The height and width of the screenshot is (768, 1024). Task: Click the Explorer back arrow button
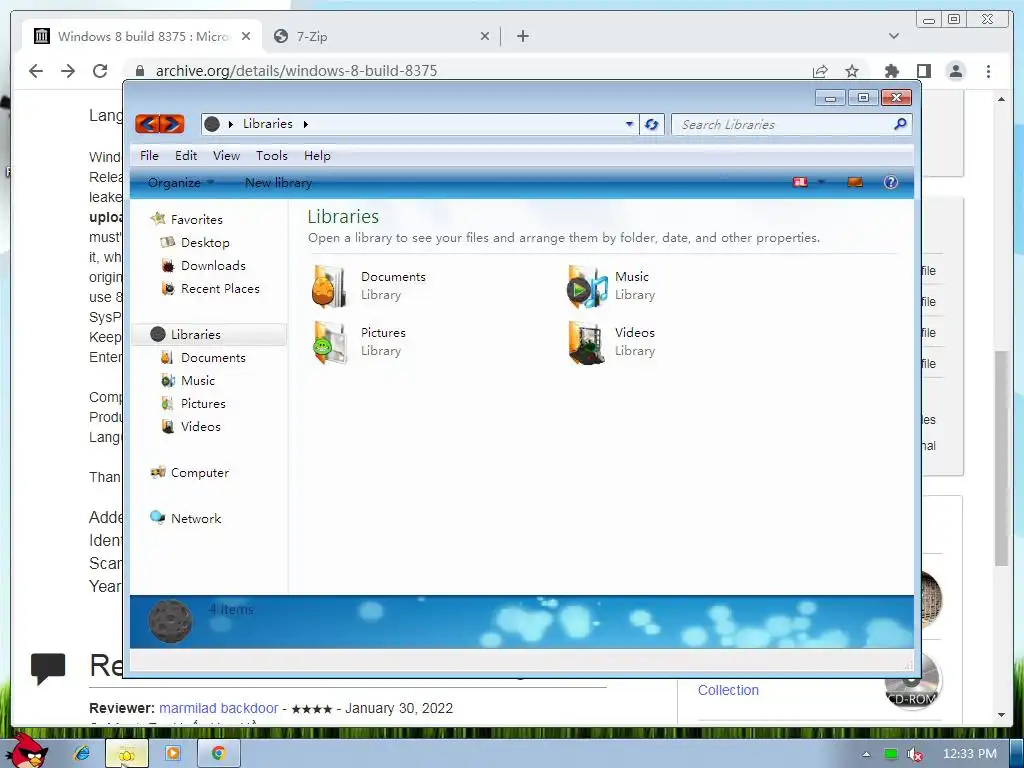click(148, 123)
